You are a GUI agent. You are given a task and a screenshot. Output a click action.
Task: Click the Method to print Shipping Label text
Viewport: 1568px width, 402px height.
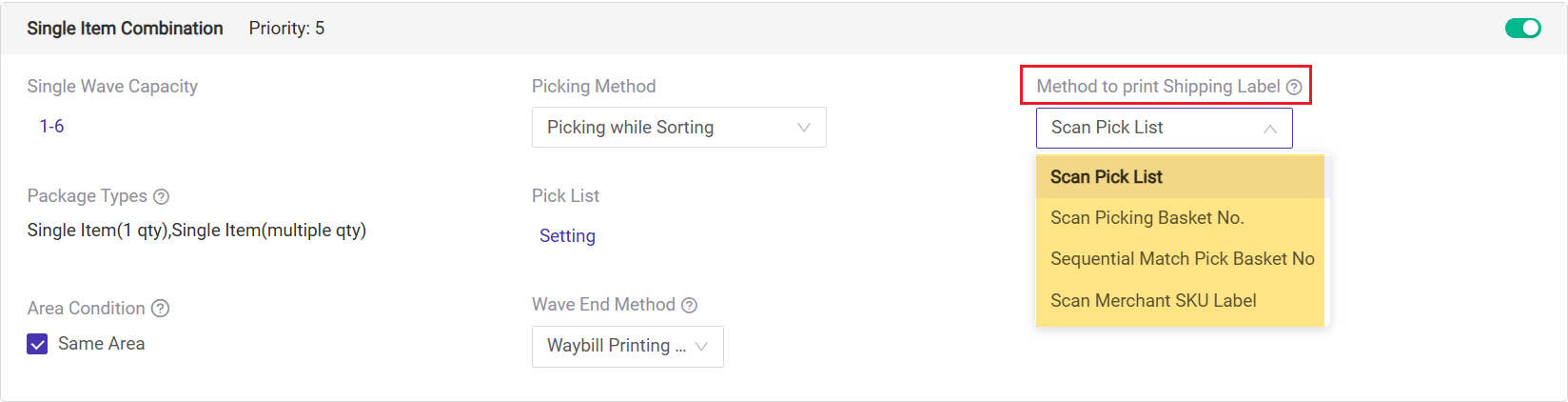click(1158, 87)
